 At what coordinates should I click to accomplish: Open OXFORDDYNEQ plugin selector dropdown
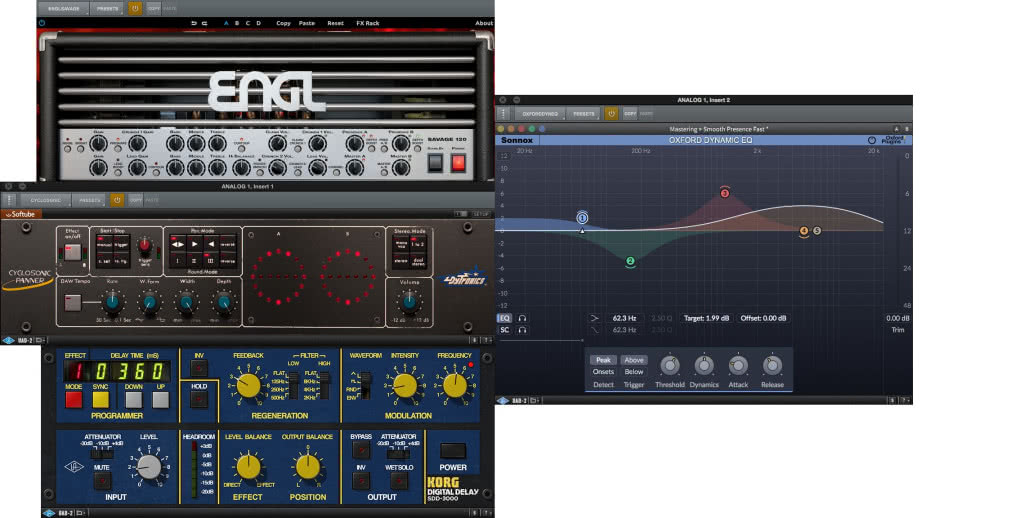click(539, 113)
